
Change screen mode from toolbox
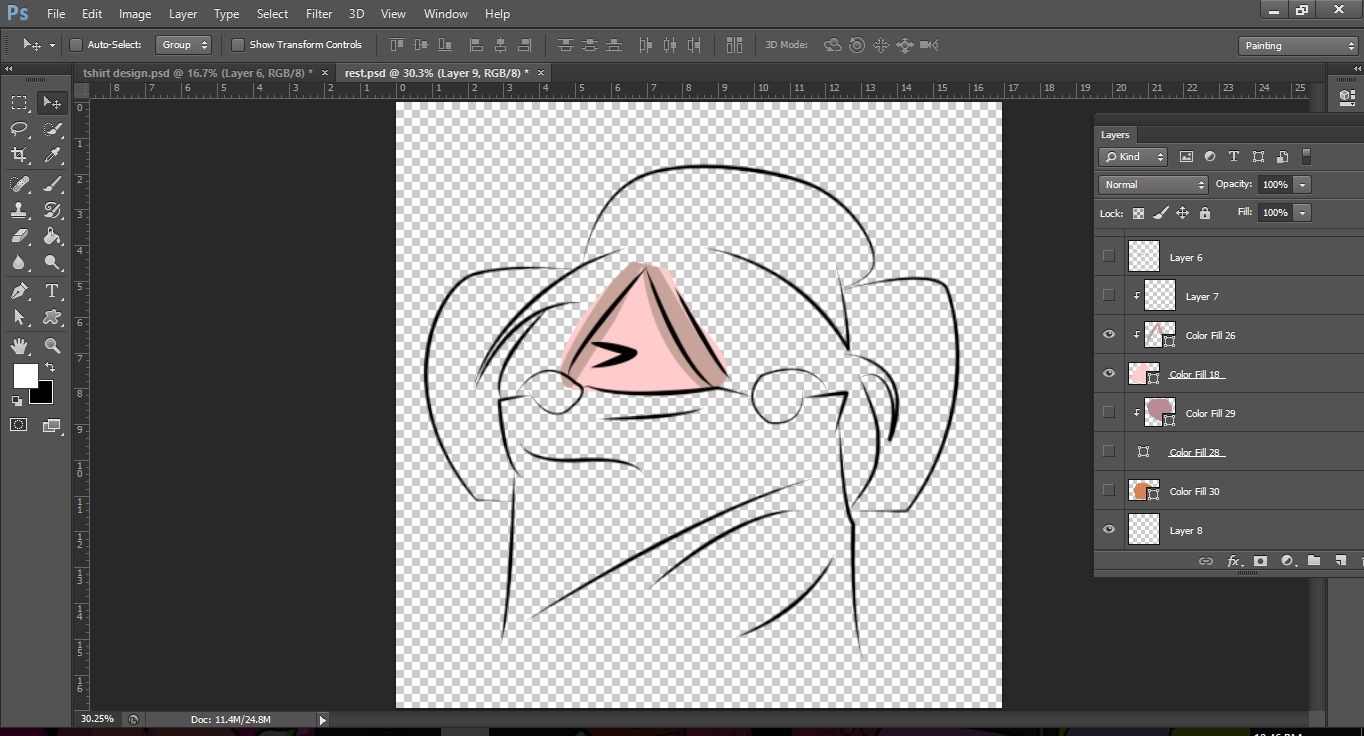(x=52, y=425)
